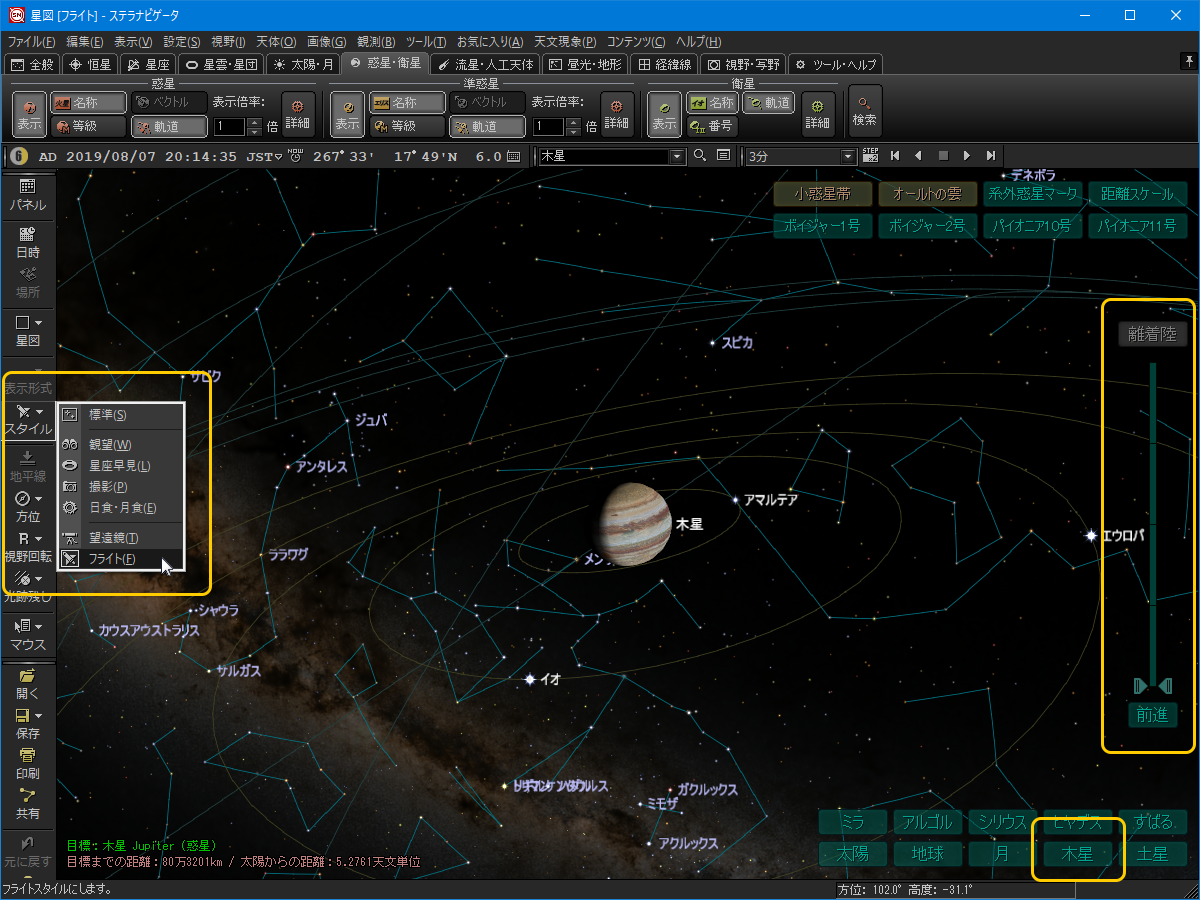Open the 天文現象(P) menu
The height and width of the screenshot is (900, 1200).
[x=565, y=42]
